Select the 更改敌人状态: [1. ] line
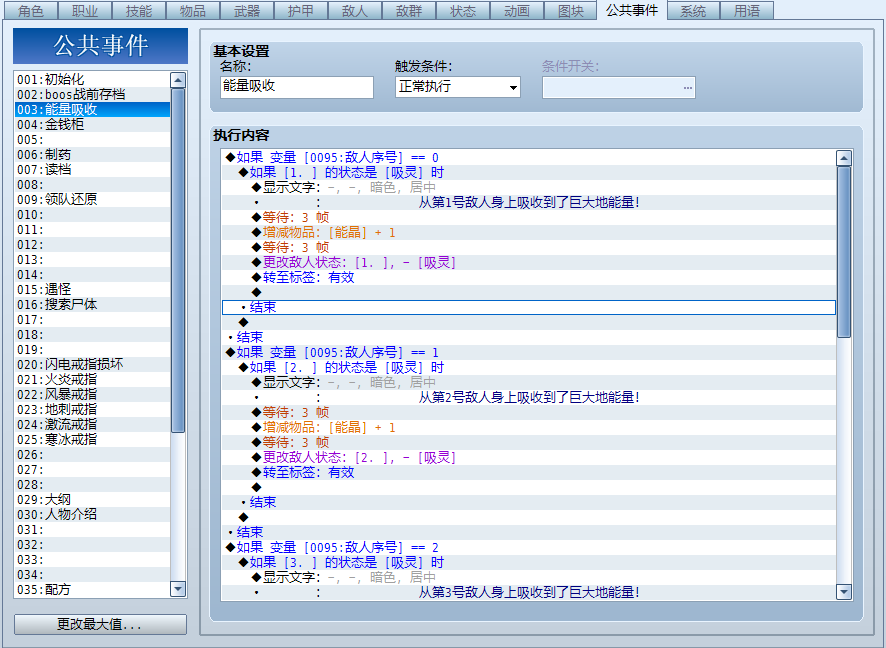Image resolution: width=886 pixels, height=648 pixels. point(529,262)
